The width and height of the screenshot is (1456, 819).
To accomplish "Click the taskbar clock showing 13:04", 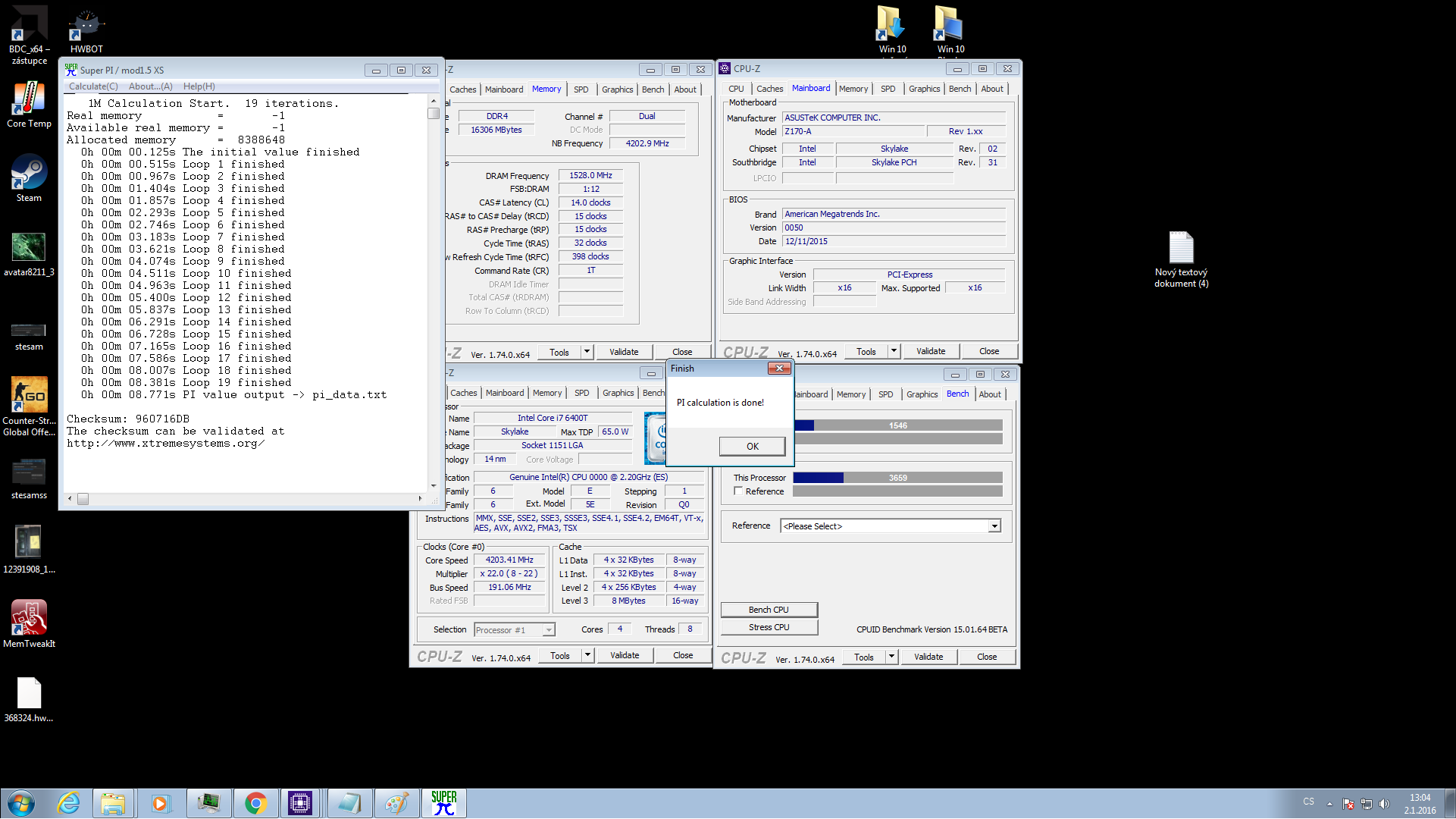I will coord(1419,804).
